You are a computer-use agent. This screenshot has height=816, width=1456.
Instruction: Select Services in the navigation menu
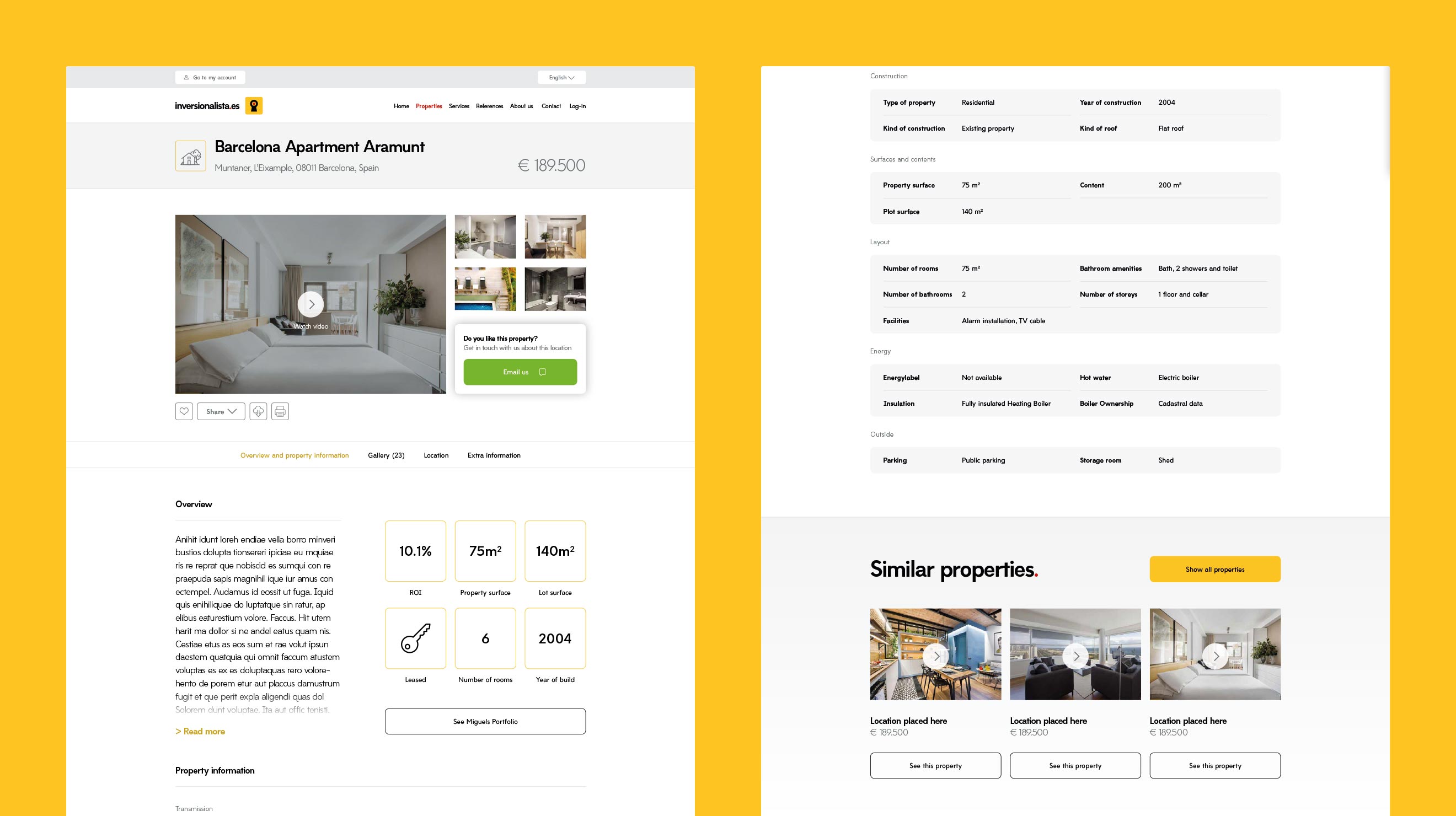(459, 106)
